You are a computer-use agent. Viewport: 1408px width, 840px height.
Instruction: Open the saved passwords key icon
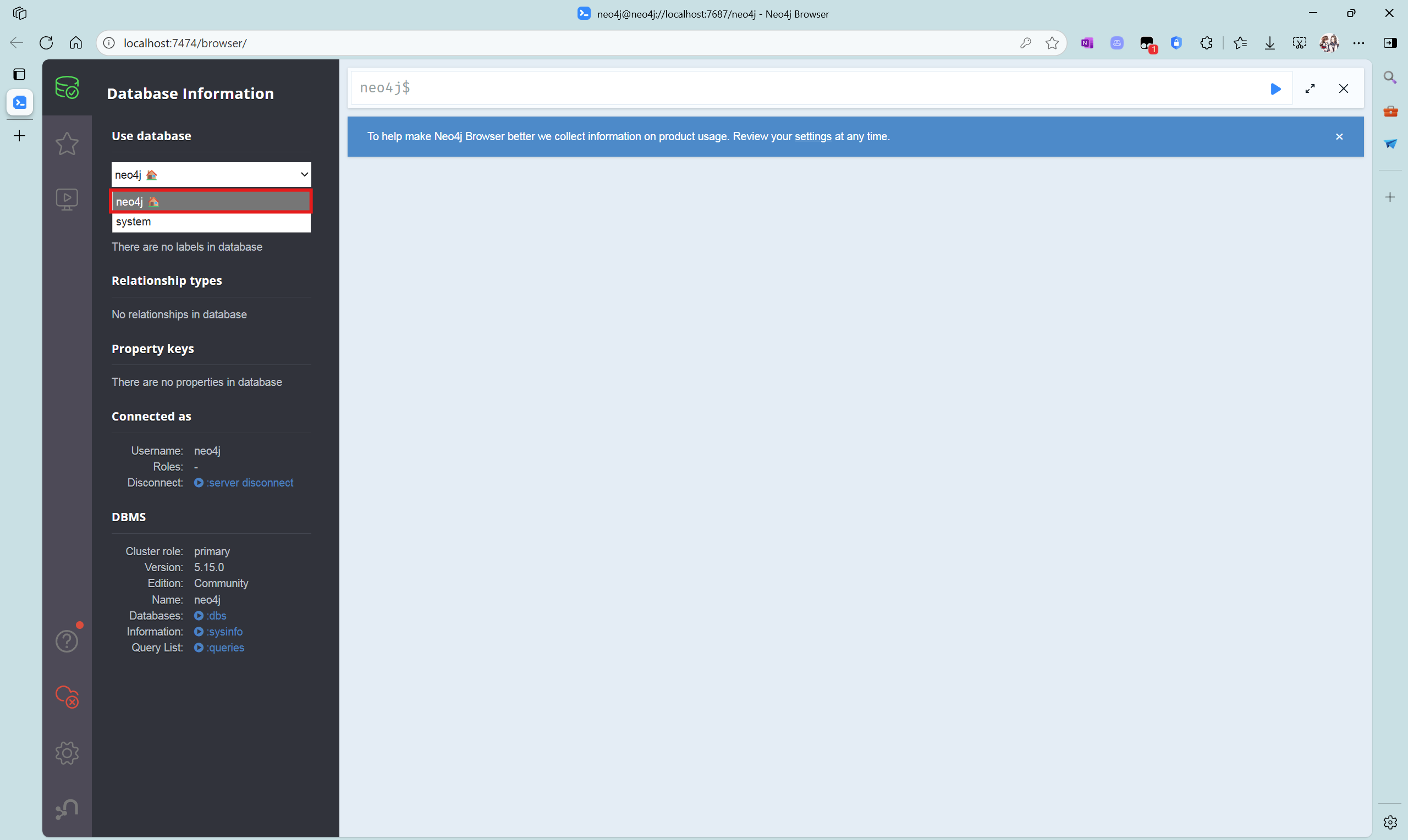pyautogui.click(x=1025, y=43)
